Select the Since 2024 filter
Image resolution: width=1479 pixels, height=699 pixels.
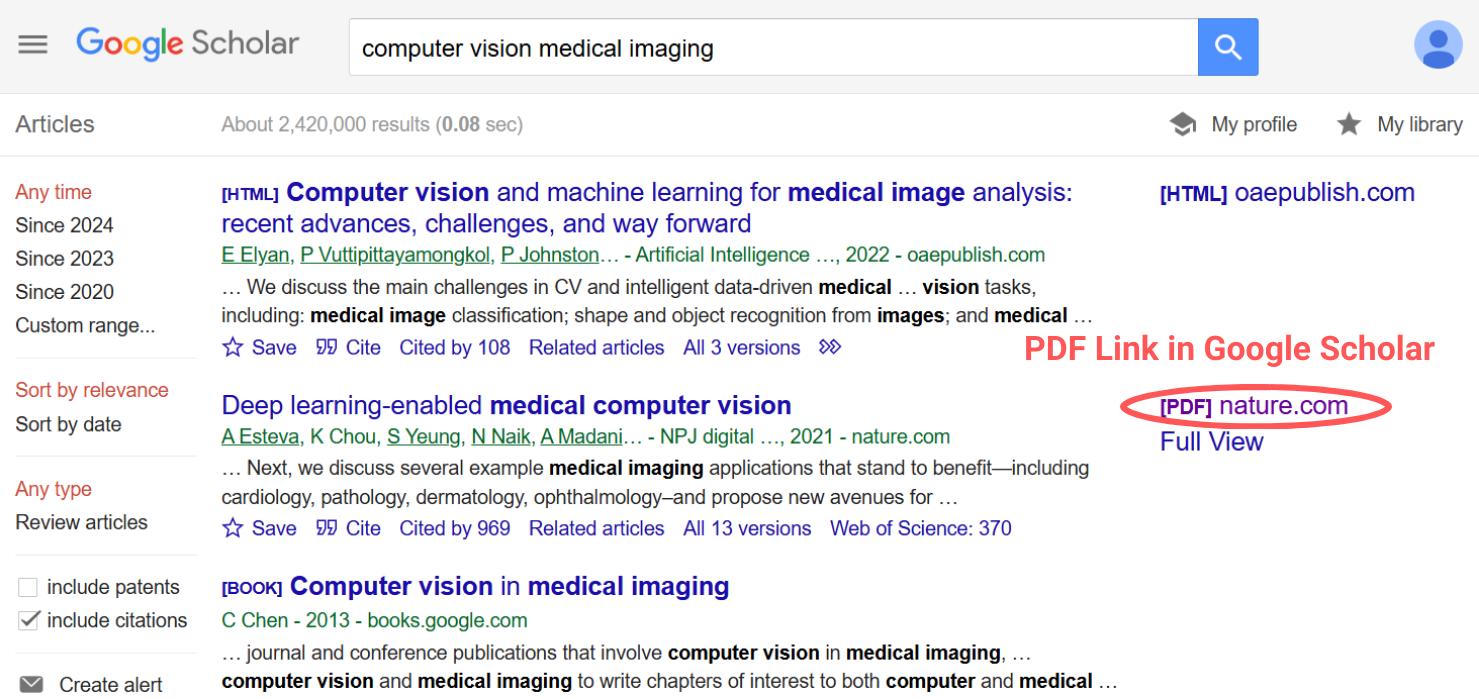[x=64, y=225]
